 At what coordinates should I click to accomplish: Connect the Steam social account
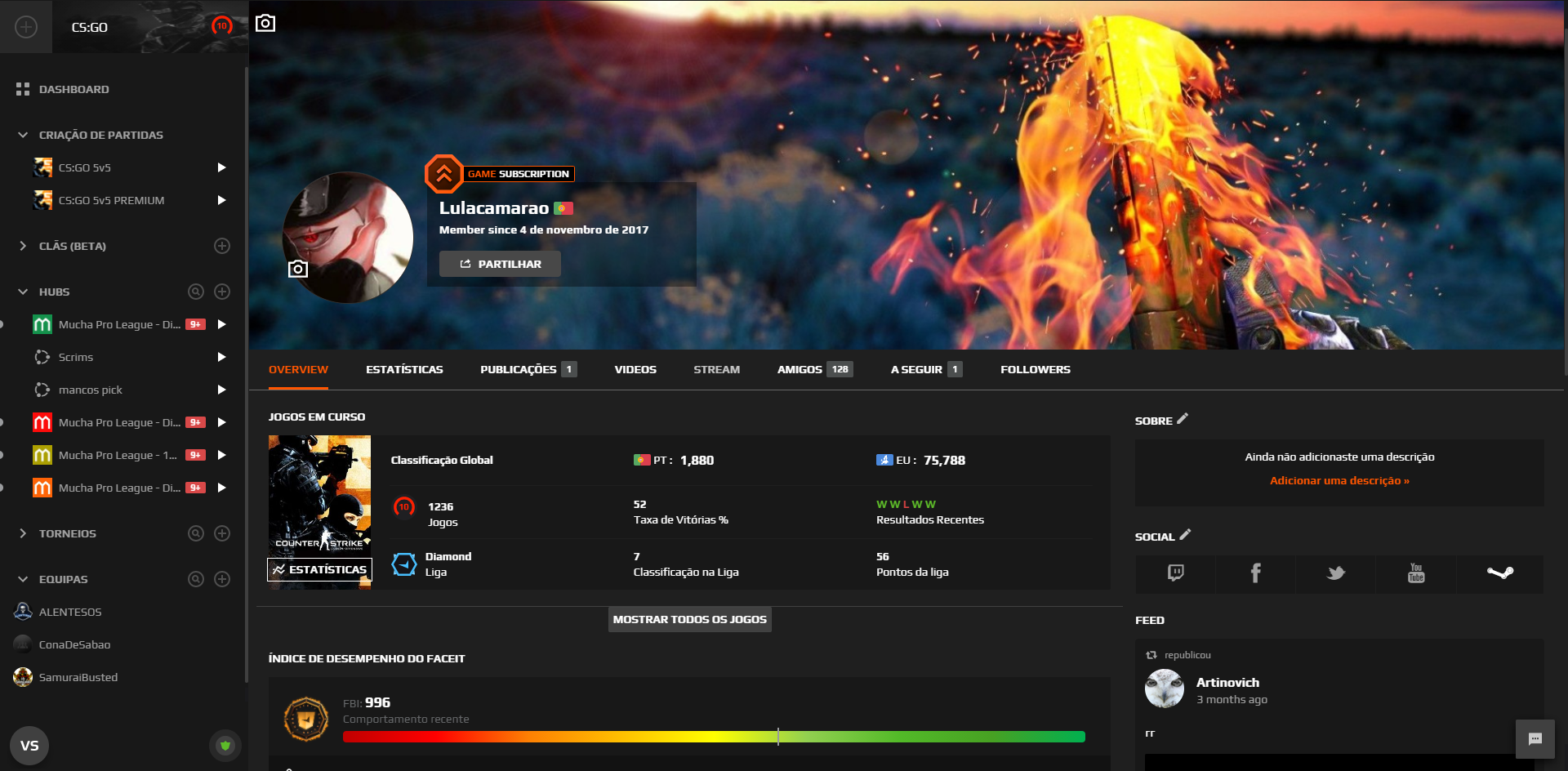tap(1499, 573)
